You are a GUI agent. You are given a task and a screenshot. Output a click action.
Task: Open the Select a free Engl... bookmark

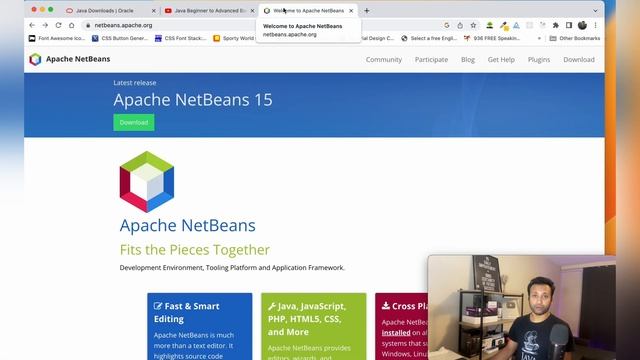point(429,38)
